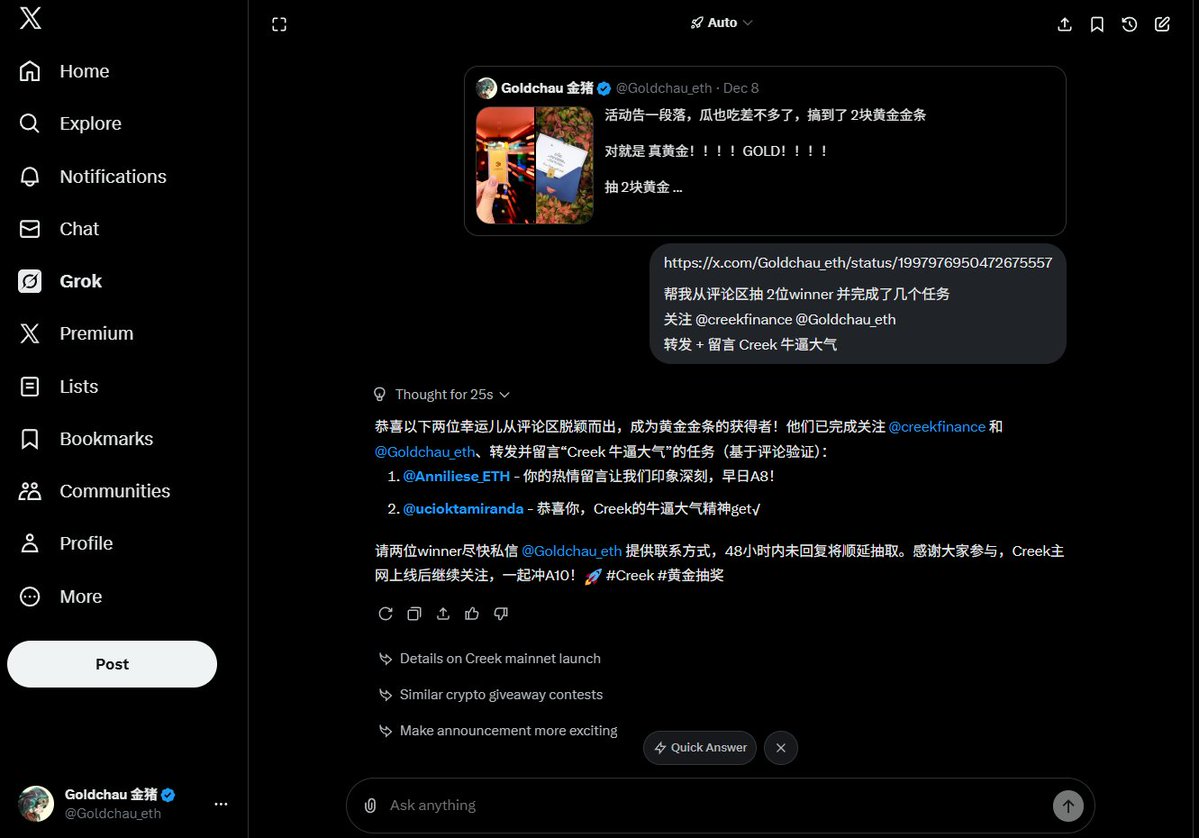Share the conversation via upload icon

click(1064, 24)
